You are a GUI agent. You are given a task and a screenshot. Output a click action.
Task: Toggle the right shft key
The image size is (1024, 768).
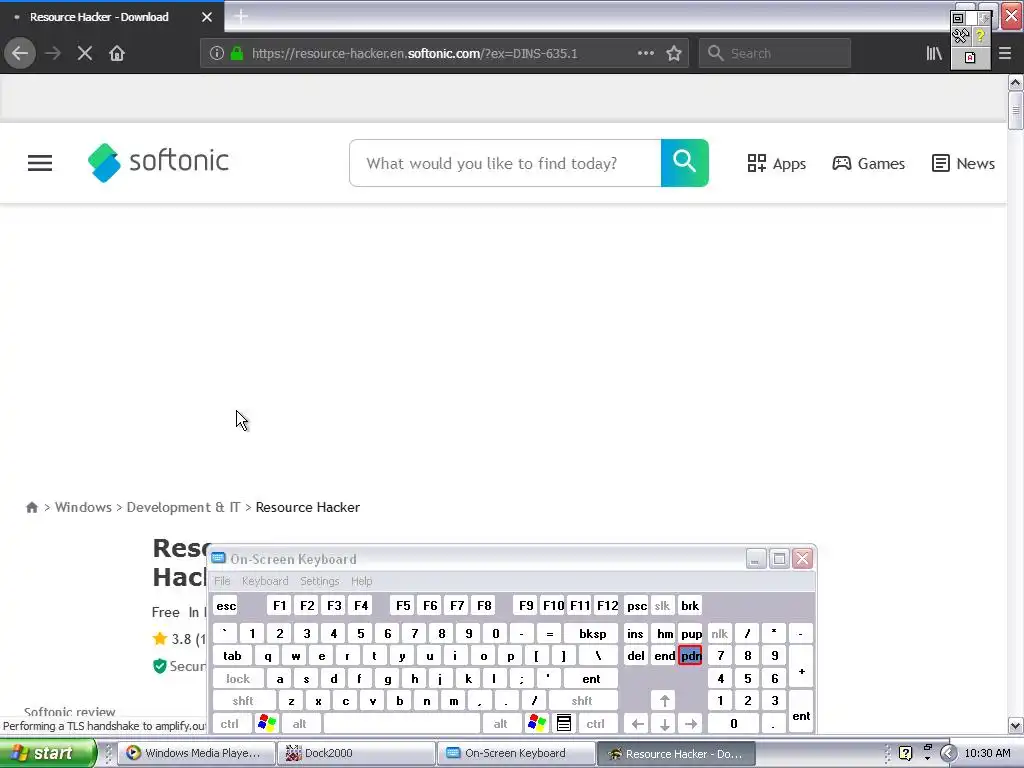[582, 701]
